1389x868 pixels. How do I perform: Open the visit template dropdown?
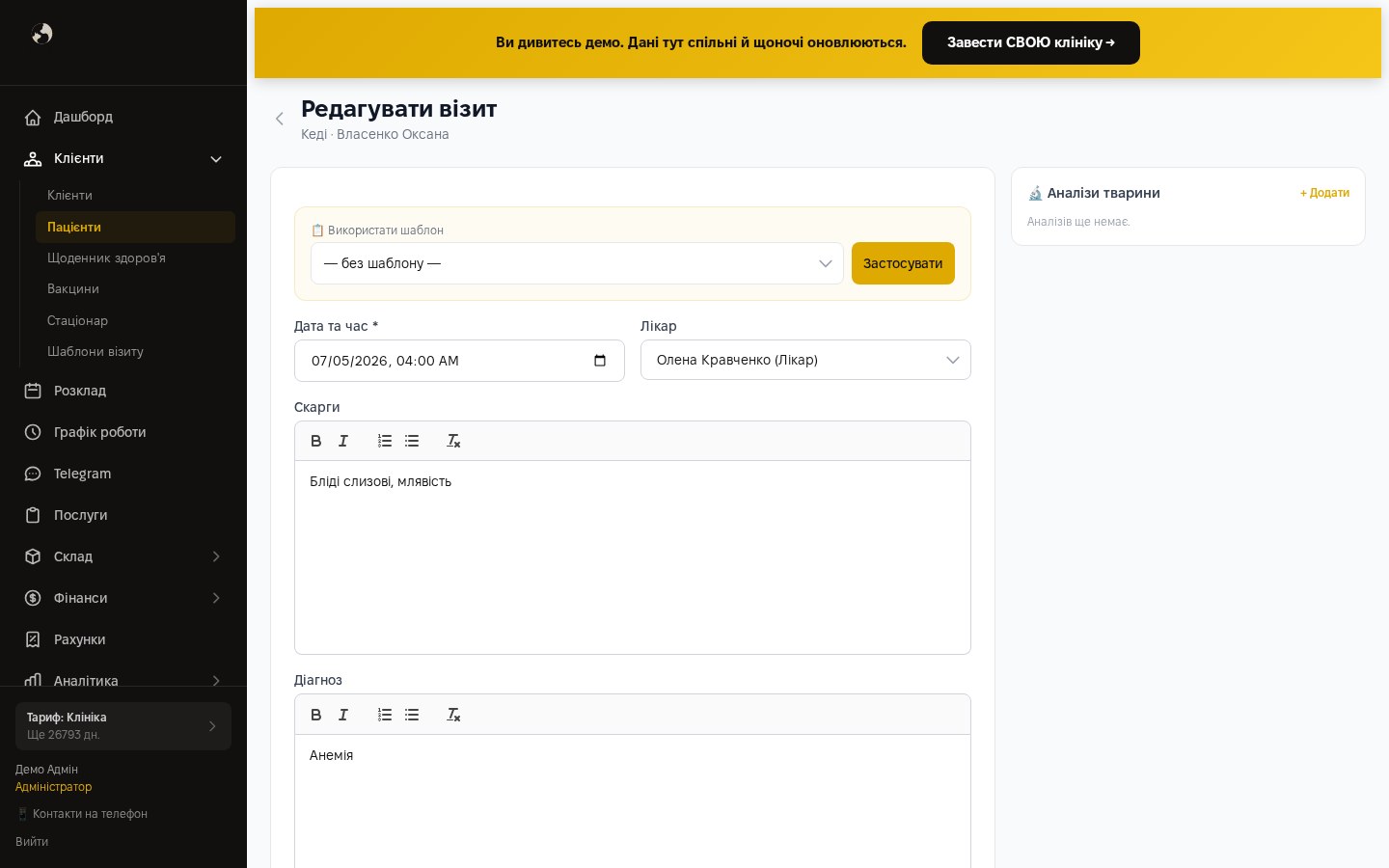[x=577, y=263]
